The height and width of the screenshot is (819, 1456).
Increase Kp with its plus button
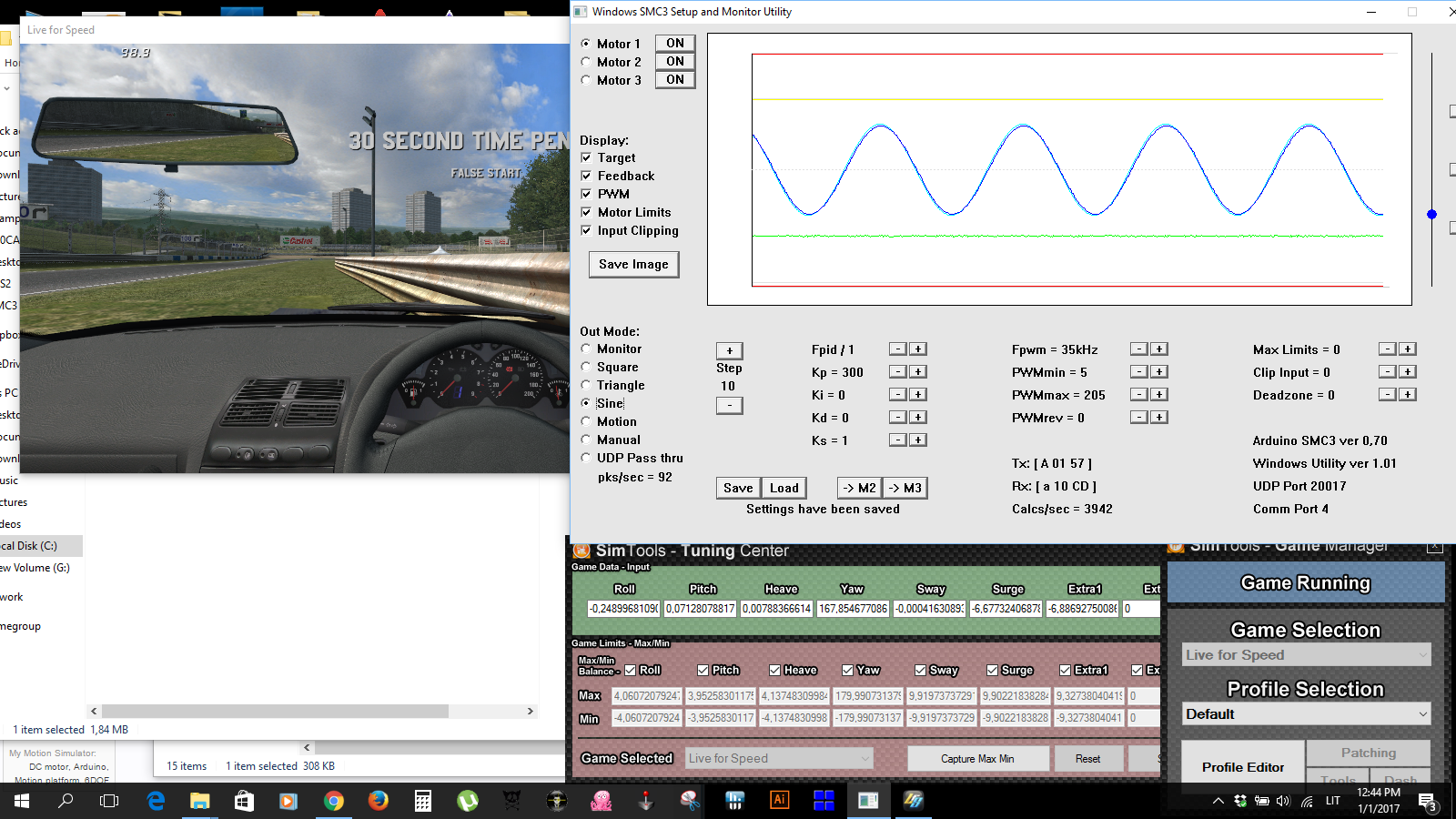coord(918,371)
